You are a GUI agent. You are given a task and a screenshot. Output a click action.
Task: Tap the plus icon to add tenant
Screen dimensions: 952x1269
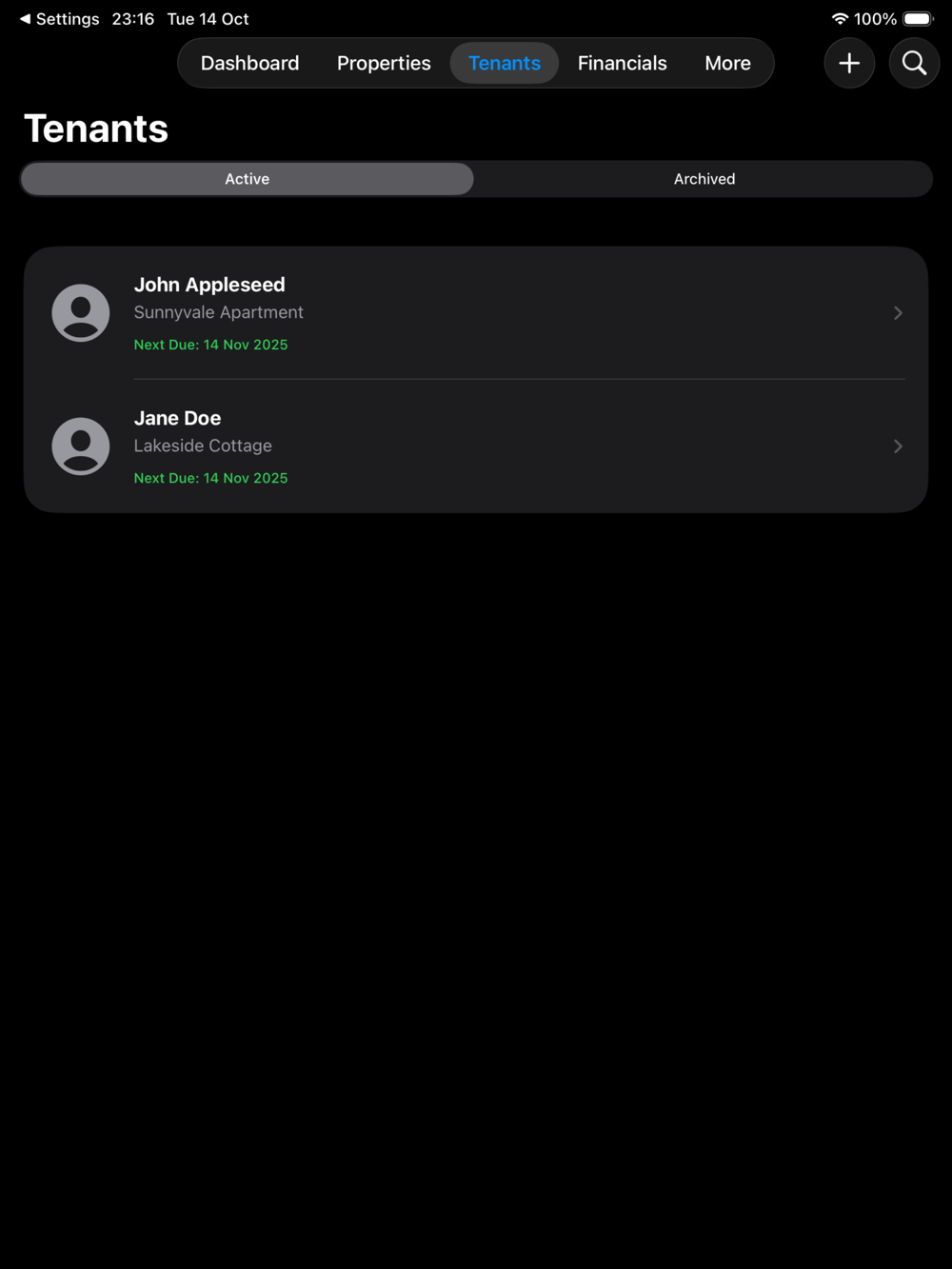pos(849,63)
